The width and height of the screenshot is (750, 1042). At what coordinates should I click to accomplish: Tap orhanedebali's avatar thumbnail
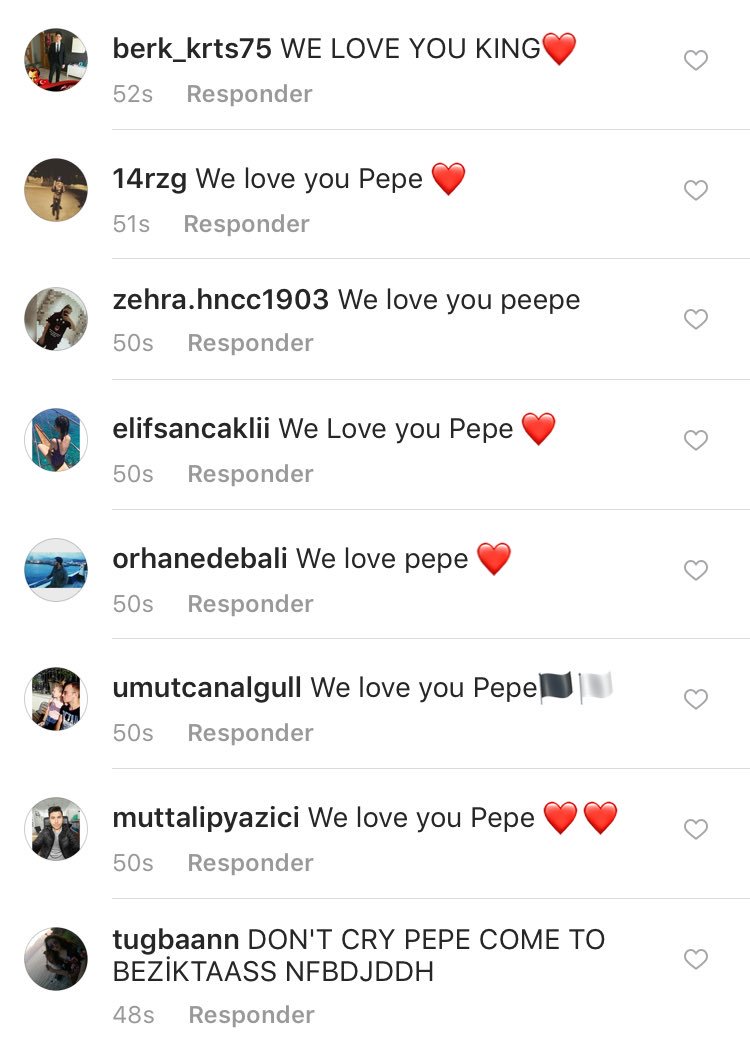56,570
